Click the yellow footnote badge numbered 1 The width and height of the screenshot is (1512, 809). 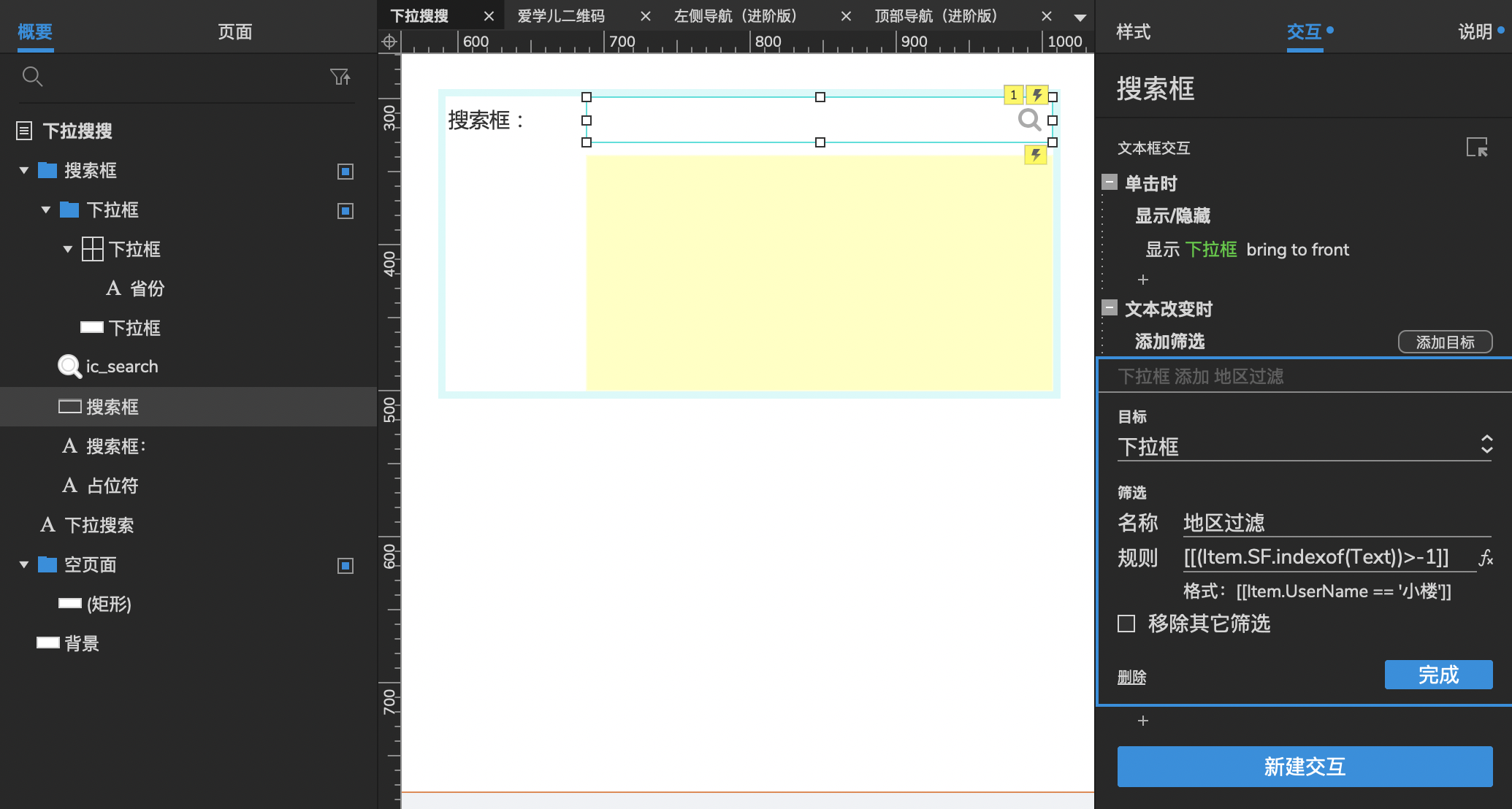pyautogui.click(x=1013, y=95)
